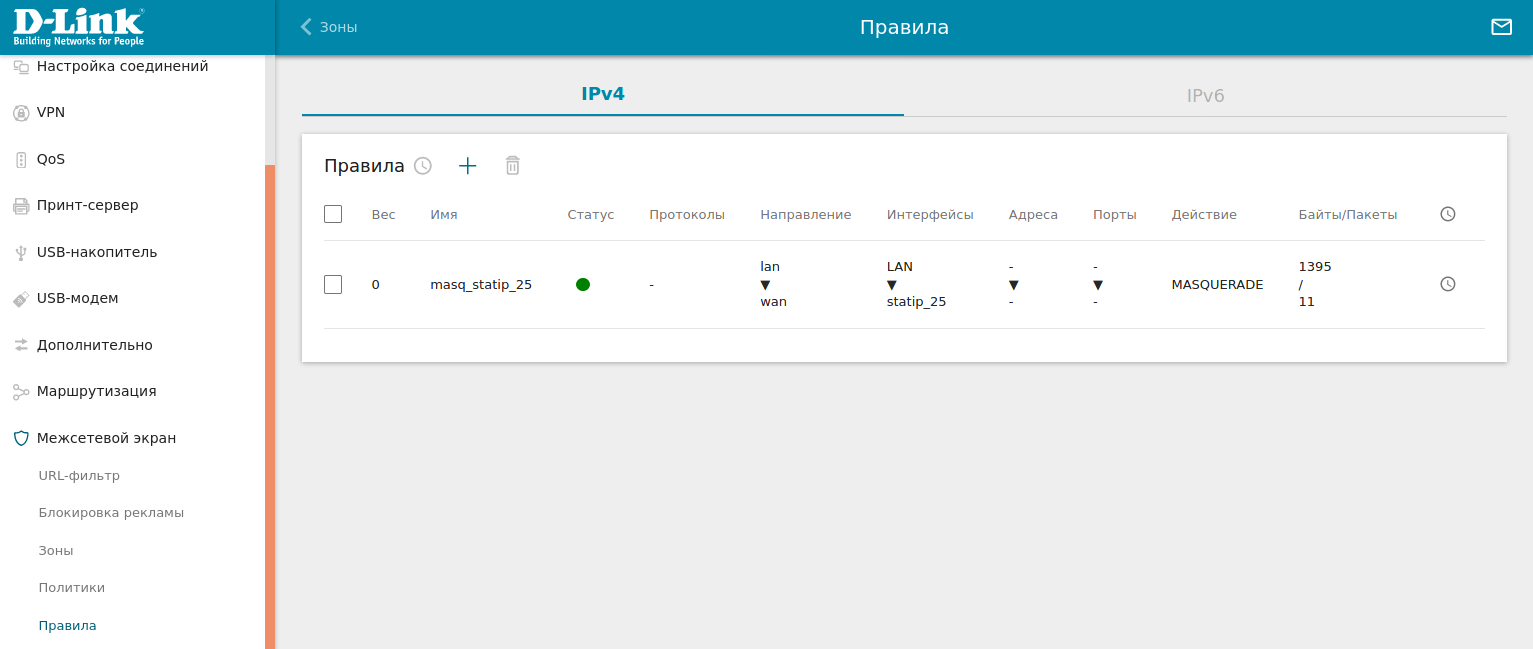Select the IPv4 tab
Viewport: 1533px width, 649px height.
coord(602,94)
